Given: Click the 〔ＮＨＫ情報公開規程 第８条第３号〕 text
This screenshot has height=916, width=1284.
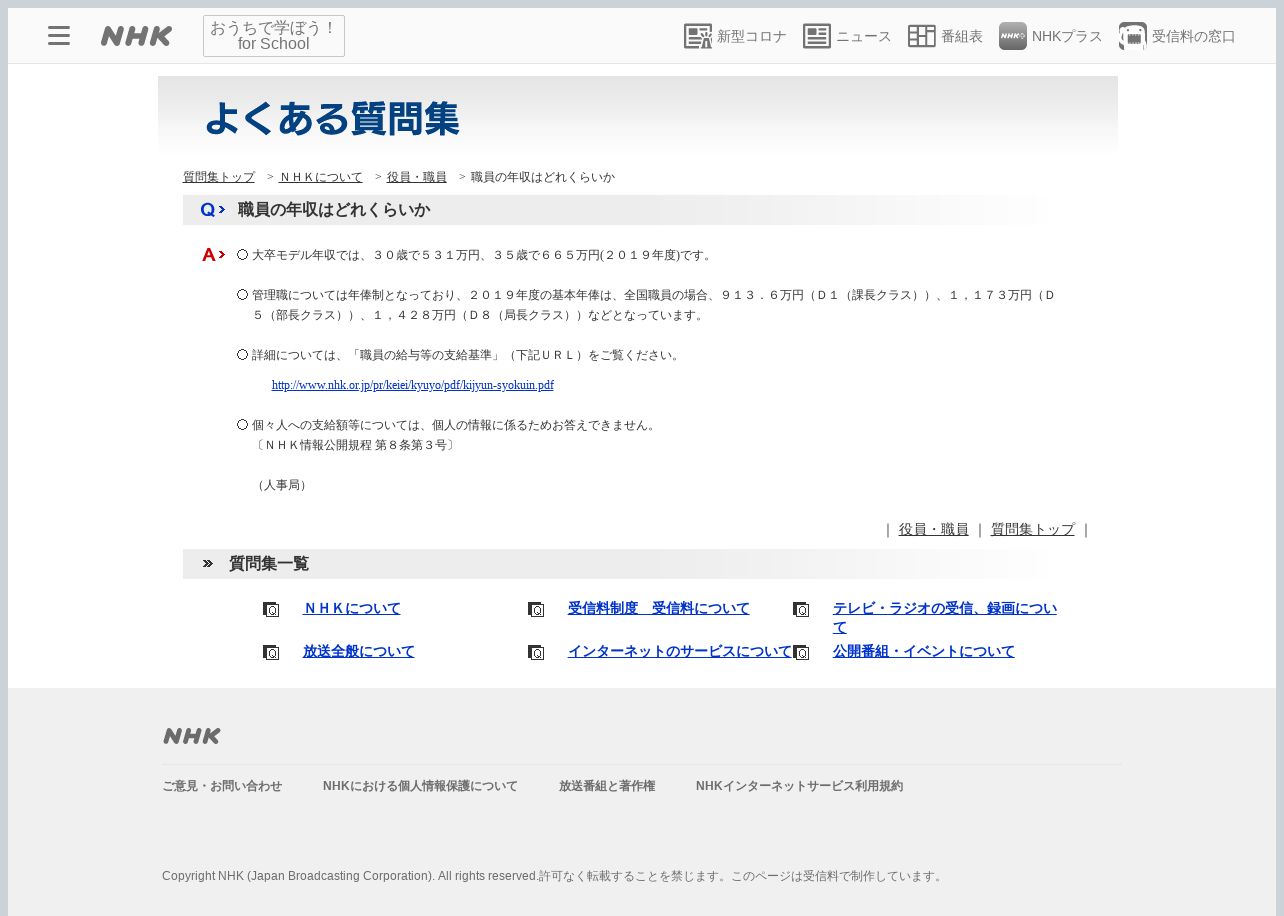Looking at the screenshot, I should [x=354, y=445].
